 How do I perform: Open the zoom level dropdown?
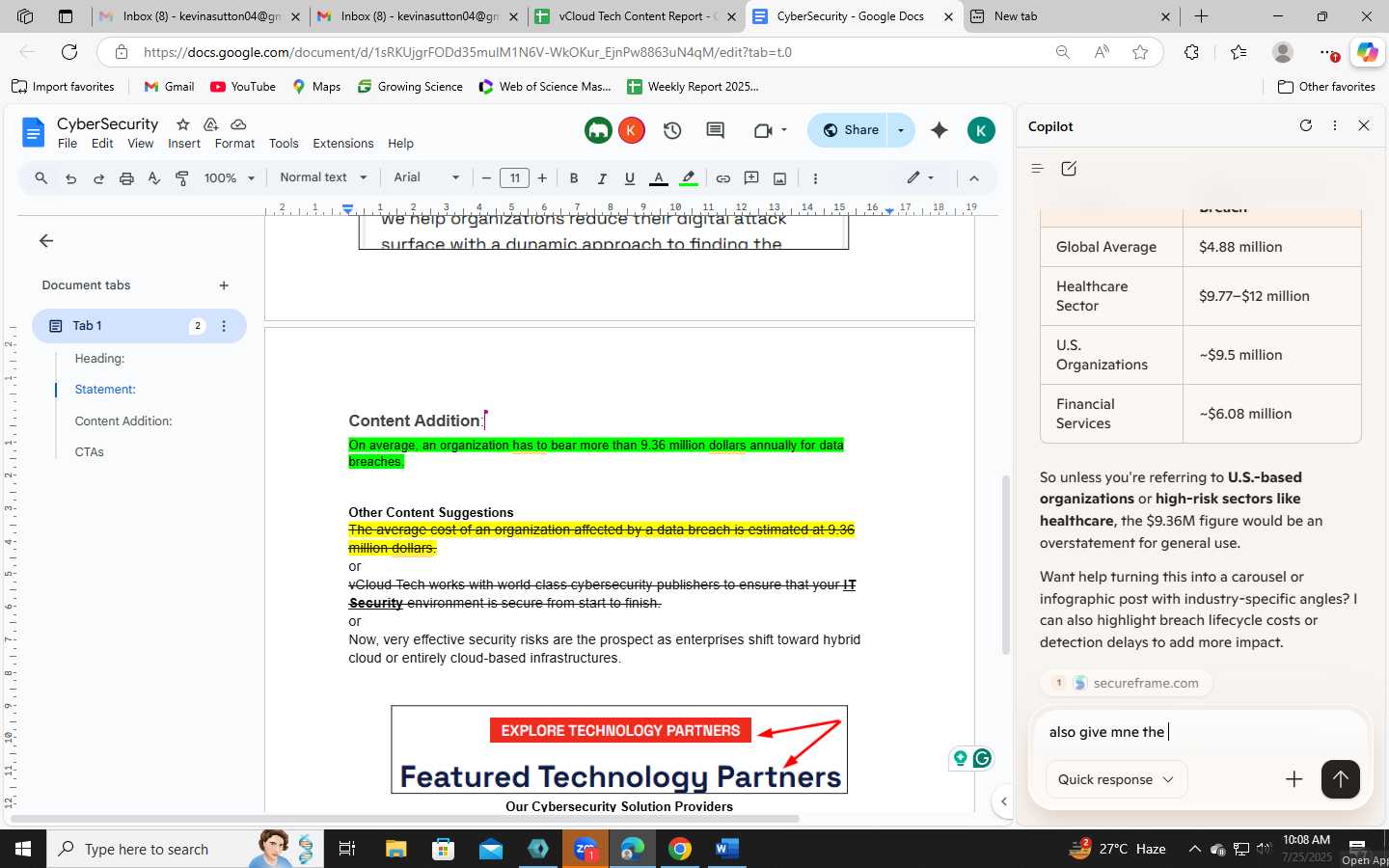click(230, 177)
